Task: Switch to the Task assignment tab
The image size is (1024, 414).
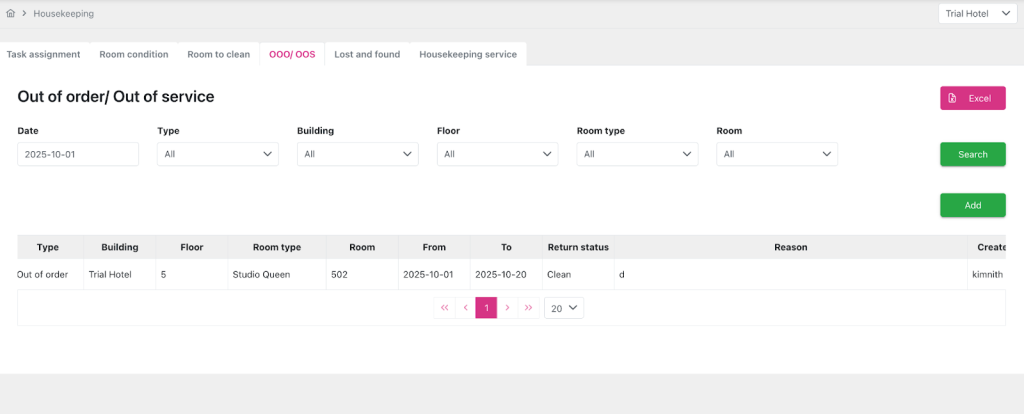Action: (43, 54)
